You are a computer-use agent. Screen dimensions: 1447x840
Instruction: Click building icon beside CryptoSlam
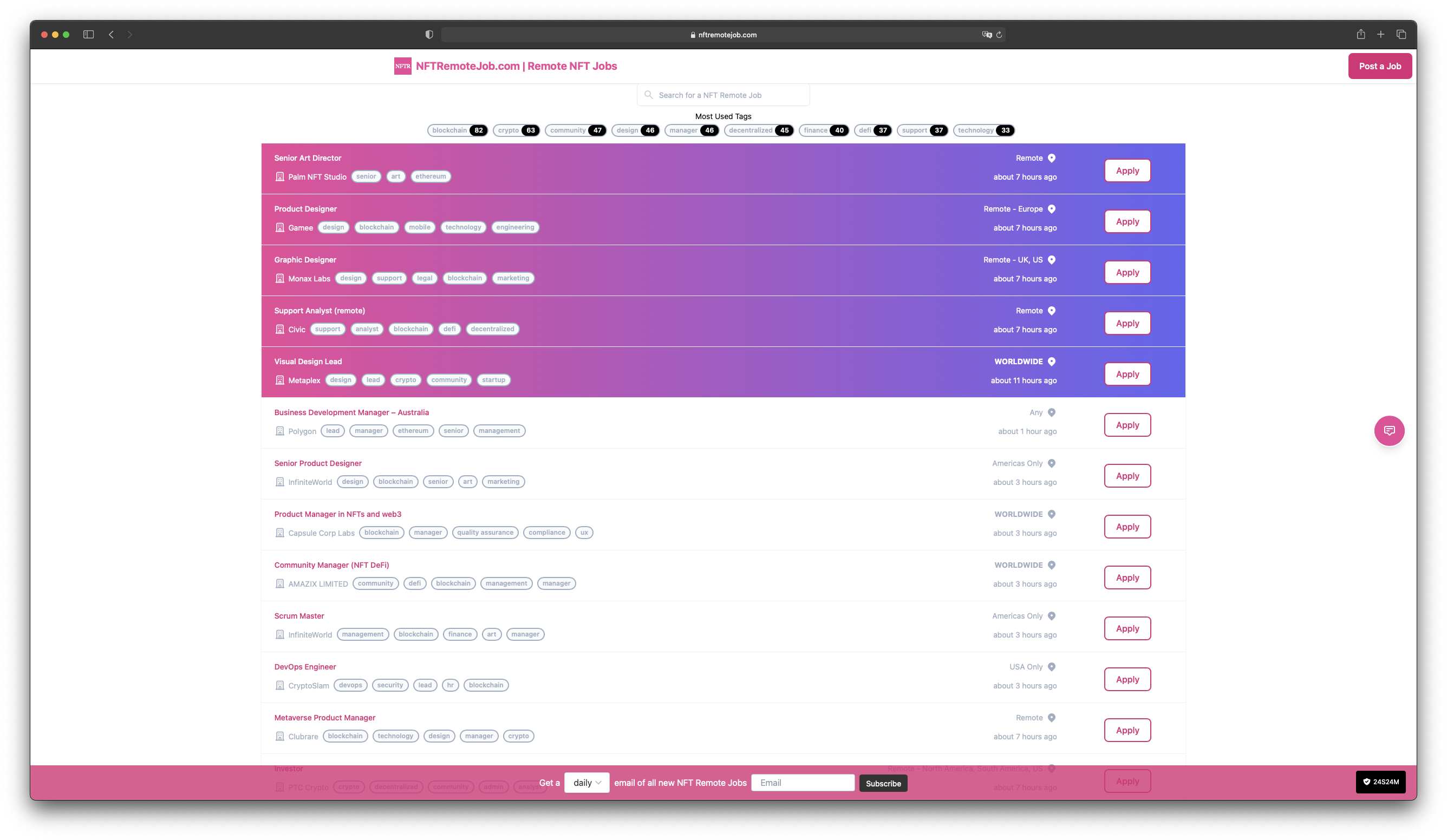(279, 685)
